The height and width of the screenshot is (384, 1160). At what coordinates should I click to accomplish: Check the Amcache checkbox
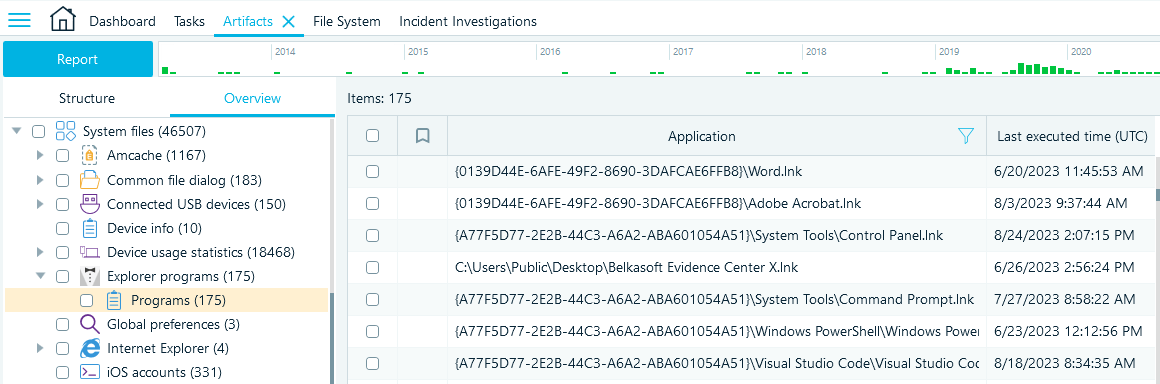point(63,155)
